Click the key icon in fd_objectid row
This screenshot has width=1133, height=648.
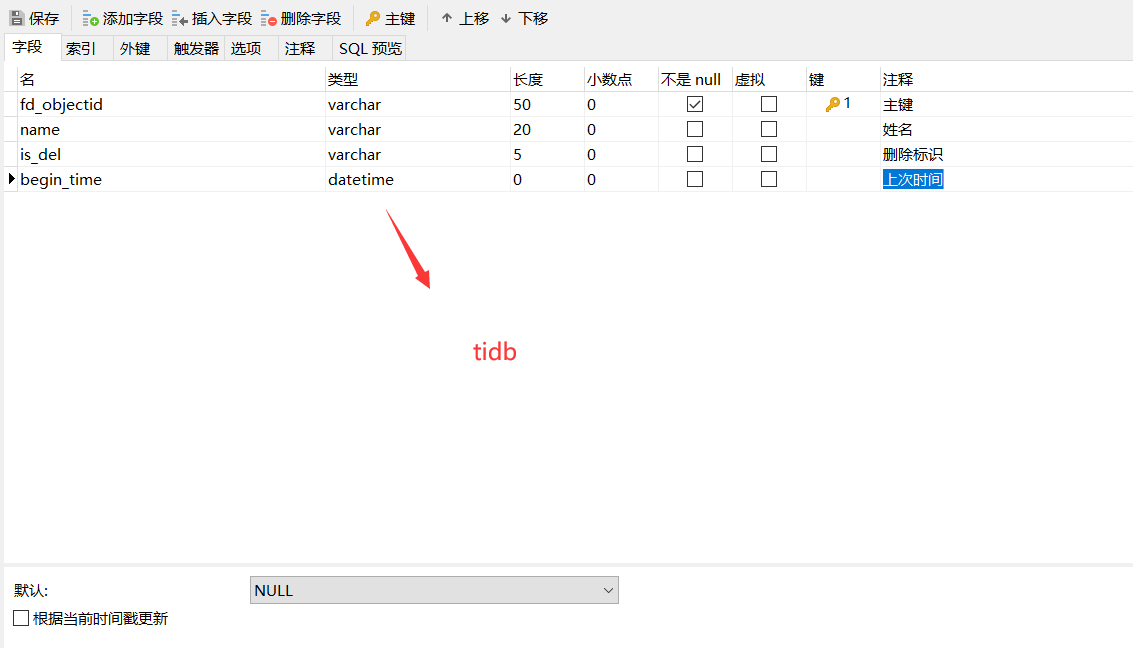tap(832, 104)
